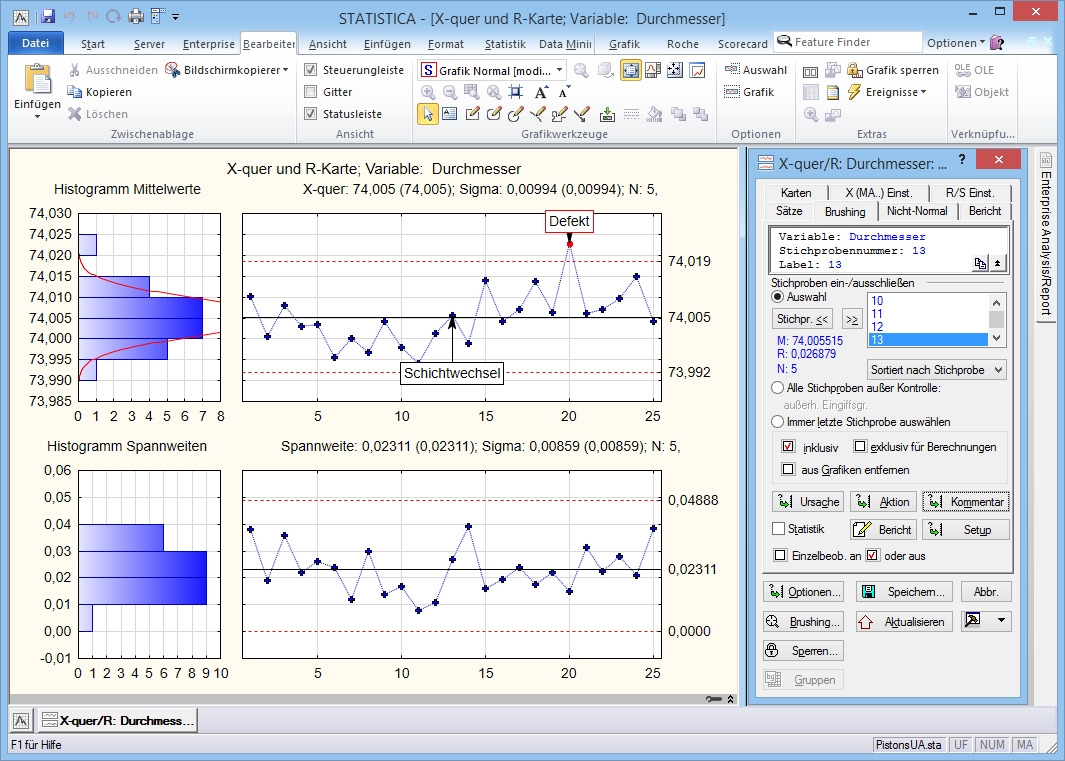The width and height of the screenshot is (1065, 761).
Task: Enable the Gitter checkbox
Action: coord(311,92)
